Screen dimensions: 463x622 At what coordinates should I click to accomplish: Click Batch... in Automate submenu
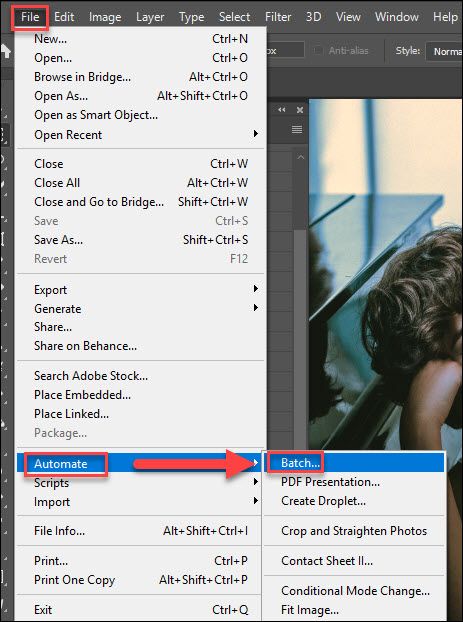(x=354, y=463)
